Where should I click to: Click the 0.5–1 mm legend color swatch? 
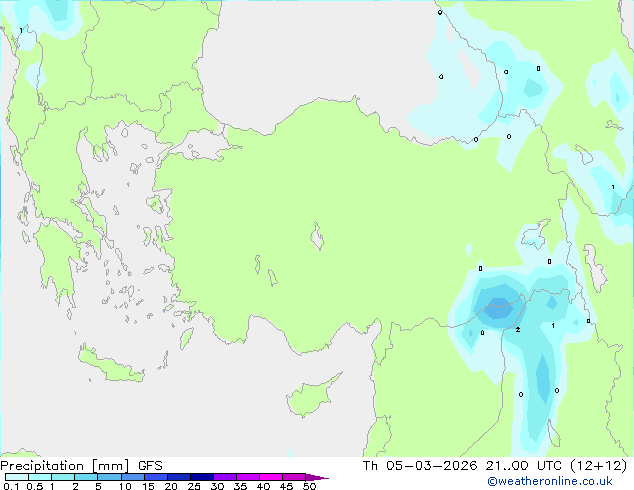pyautogui.click(x=40, y=477)
